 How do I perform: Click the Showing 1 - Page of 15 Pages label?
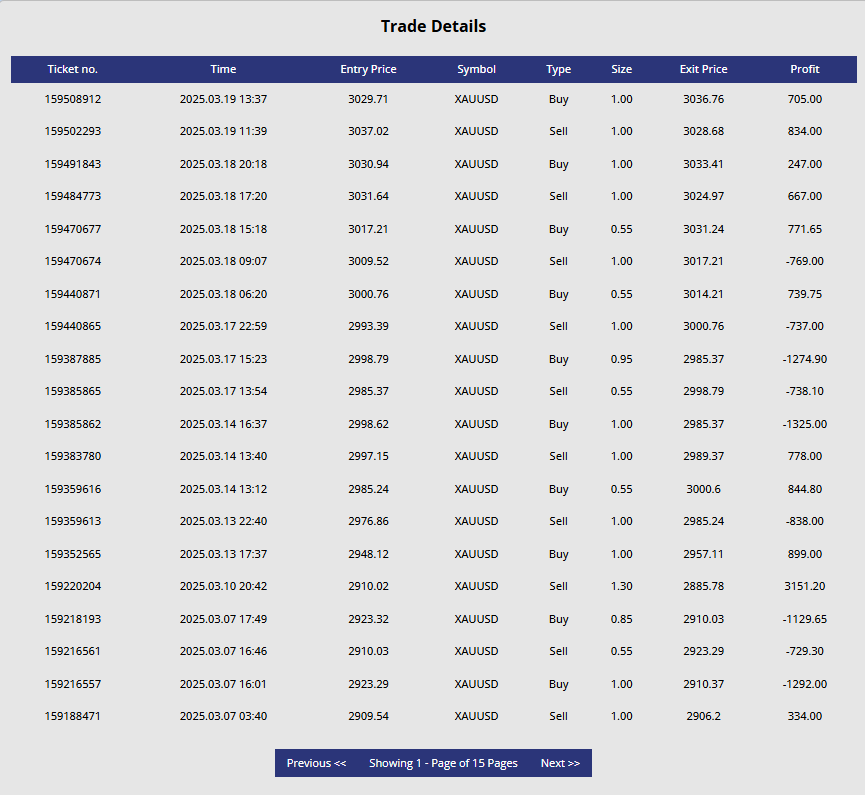click(443, 763)
